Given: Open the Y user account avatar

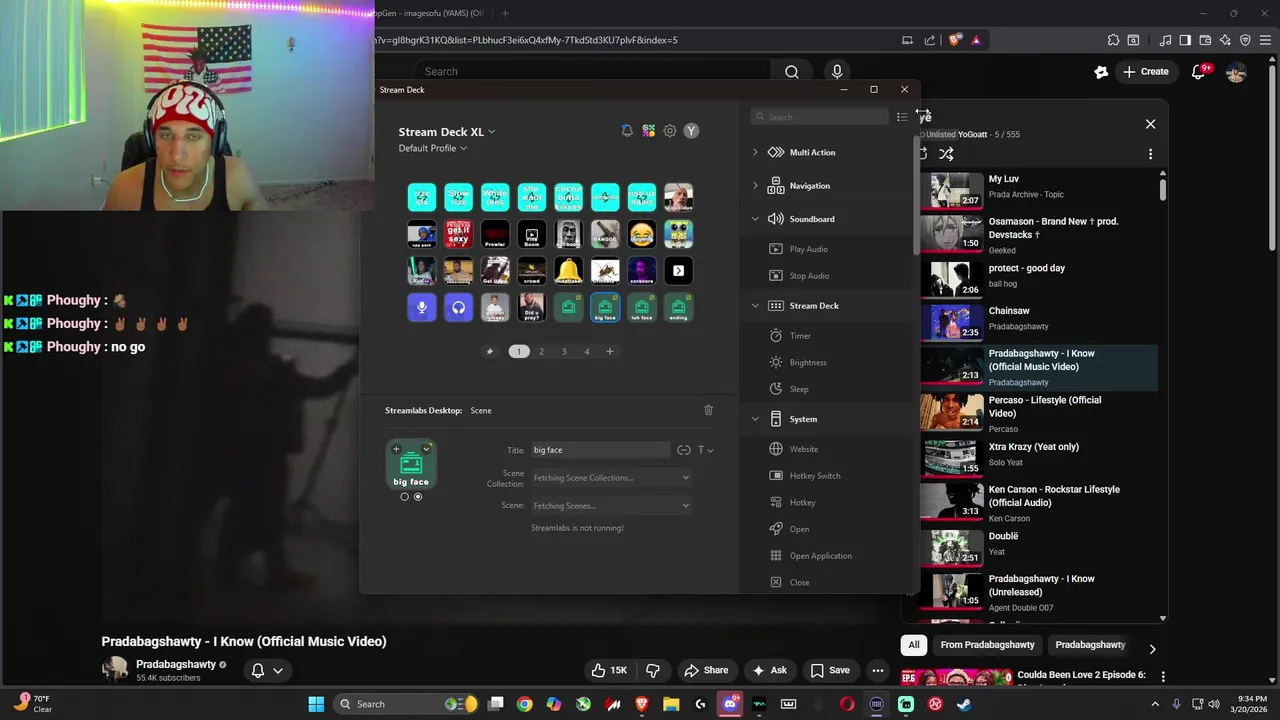Looking at the screenshot, I should [691, 131].
